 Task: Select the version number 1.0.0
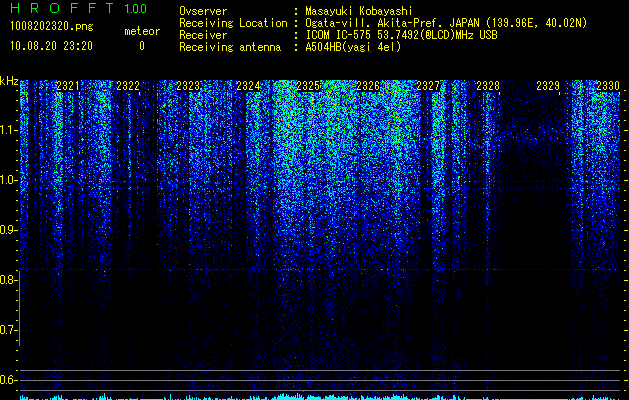136,9
